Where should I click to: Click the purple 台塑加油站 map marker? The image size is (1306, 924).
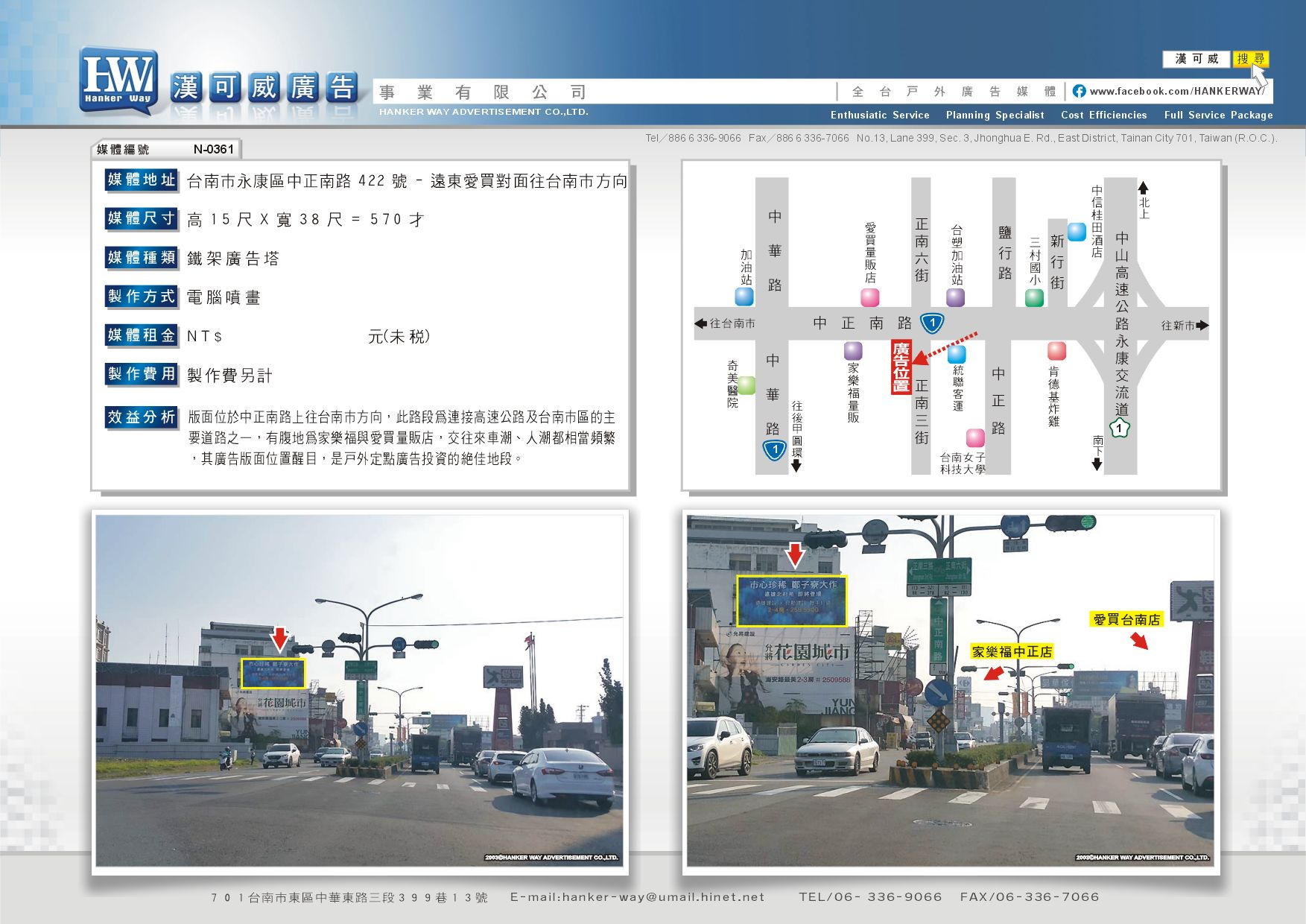(x=956, y=297)
